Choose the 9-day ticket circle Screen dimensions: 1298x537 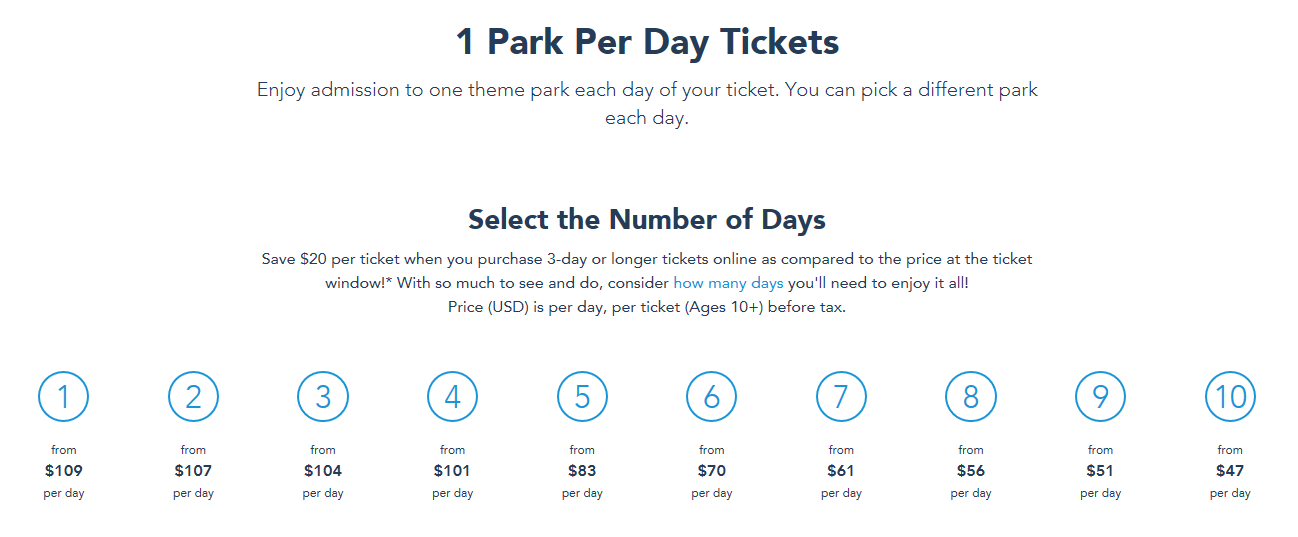[x=1100, y=397]
